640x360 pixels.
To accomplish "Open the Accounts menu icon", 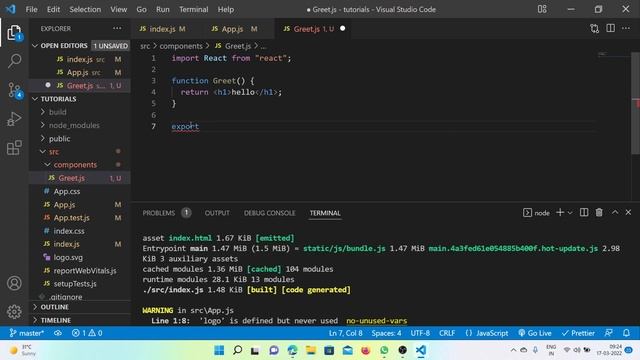I will [x=14, y=283].
